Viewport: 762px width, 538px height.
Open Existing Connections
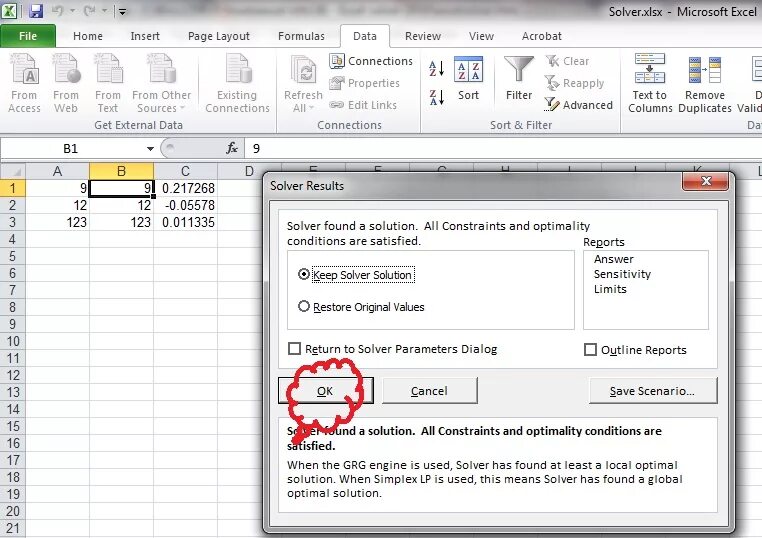point(237,84)
